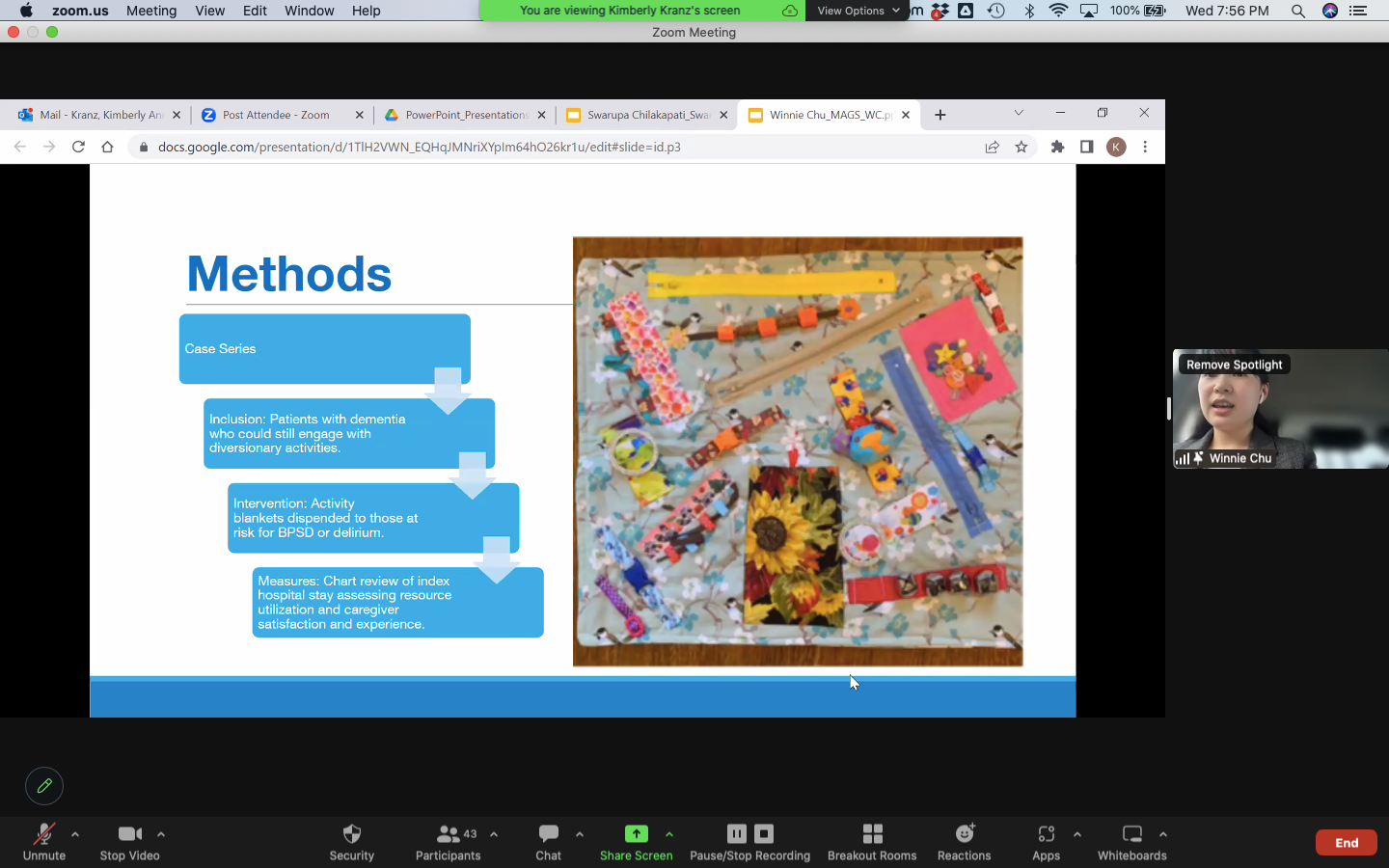Screen dimensions: 1389x868
Task: Start sharing with the Share Screen icon
Action: pos(636,834)
